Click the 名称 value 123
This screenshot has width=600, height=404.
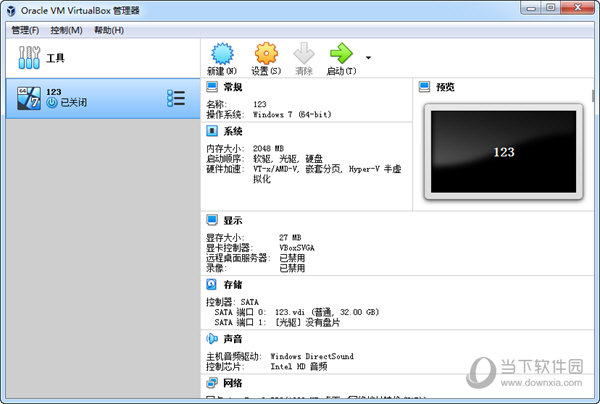point(259,104)
